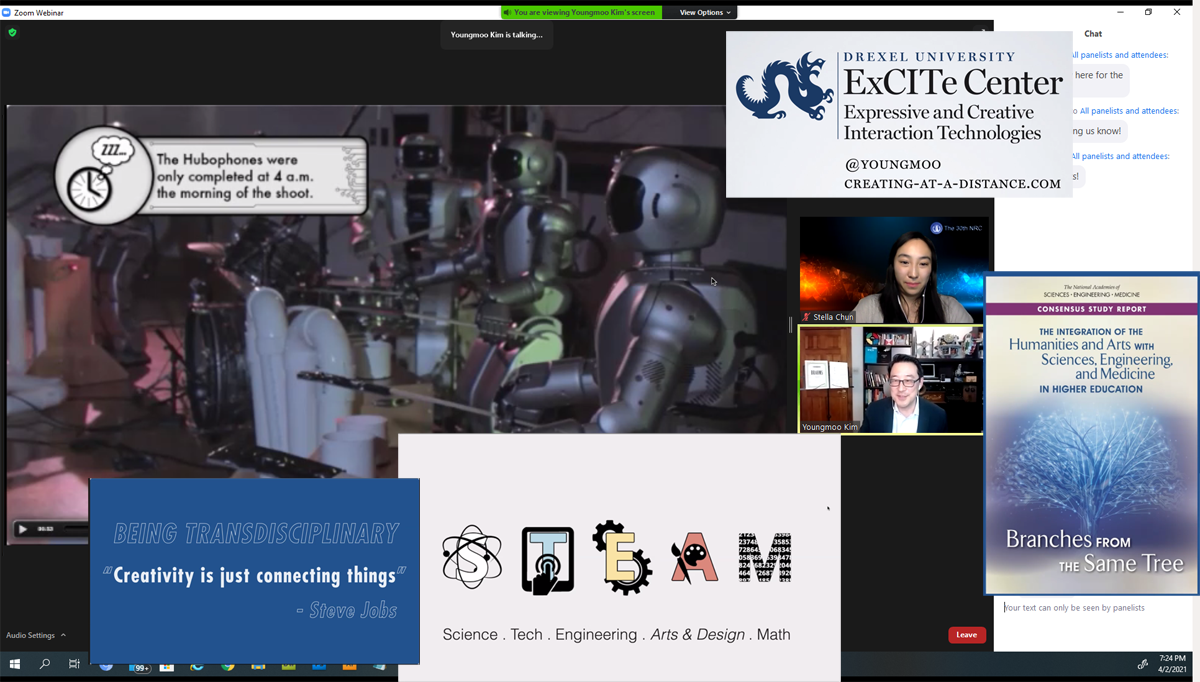Image resolution: width=1200 pixels, height=682 pixels.
Task: Expand the Audio Settings caret menu
Action: click(63, 635)
